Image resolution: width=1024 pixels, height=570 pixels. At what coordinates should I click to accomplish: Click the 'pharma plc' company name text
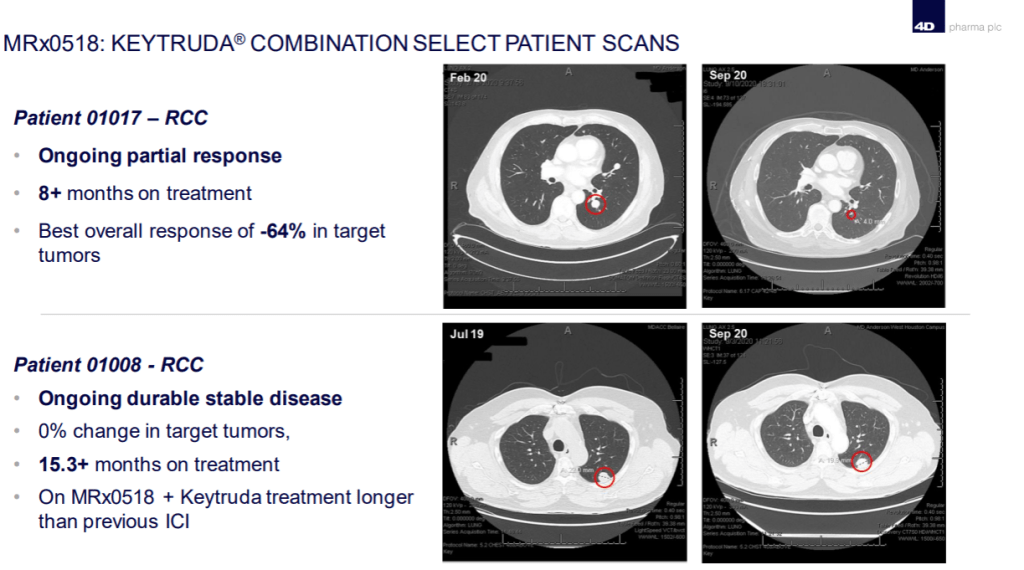coord(974,27)
